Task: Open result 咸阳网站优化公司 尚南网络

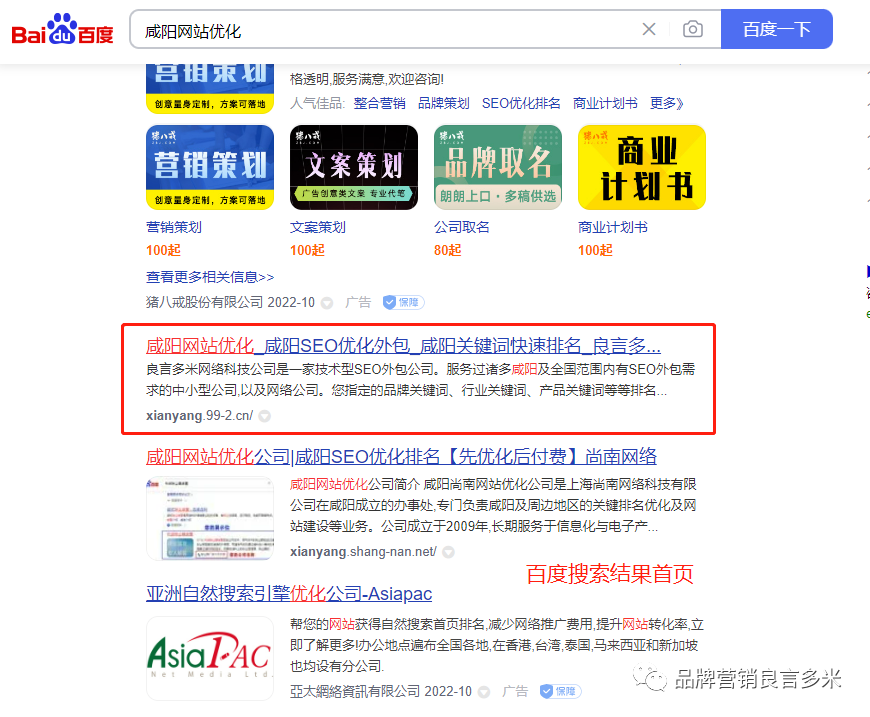Action: pos(401,457)
